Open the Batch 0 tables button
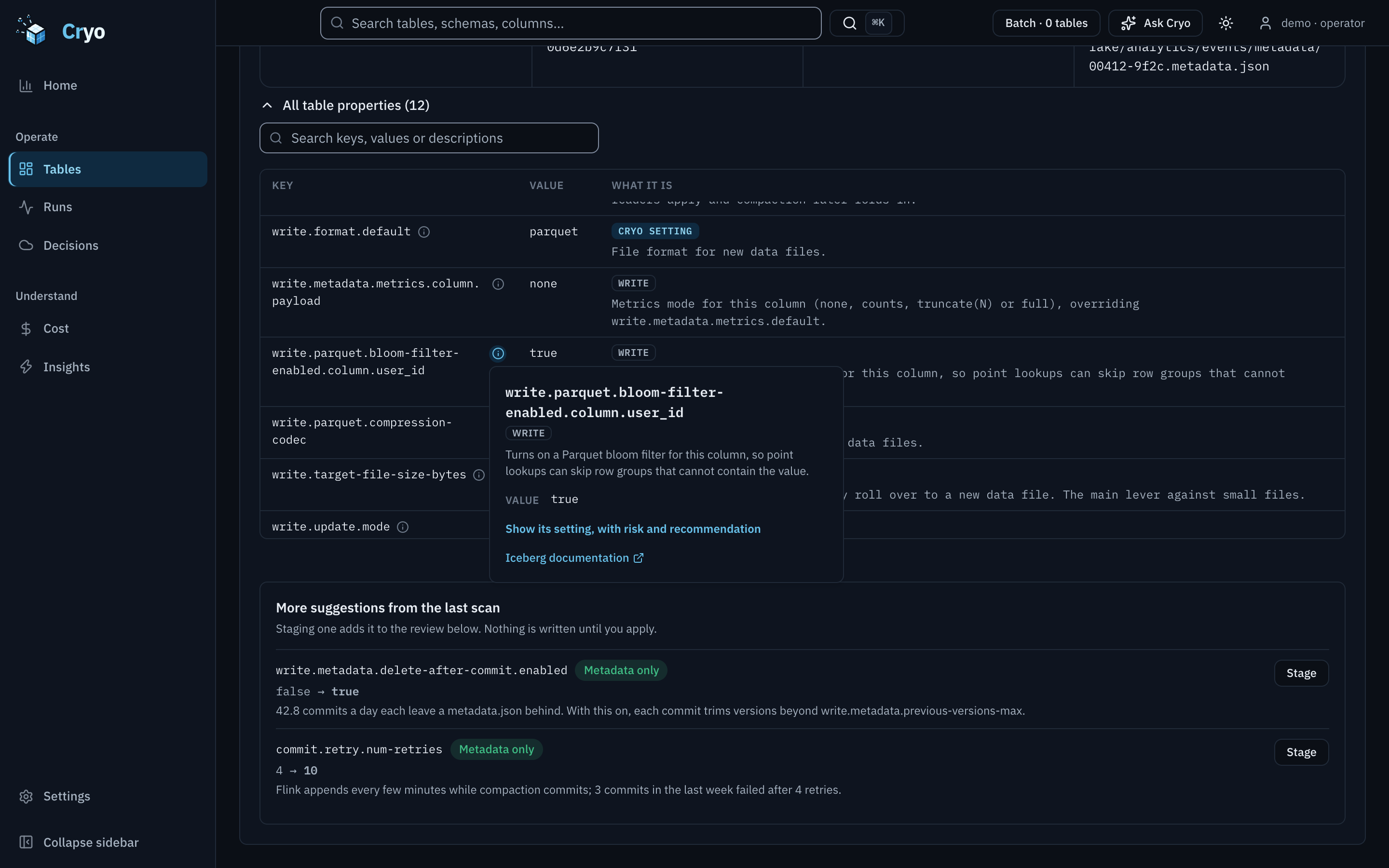 pos(1046,24)
